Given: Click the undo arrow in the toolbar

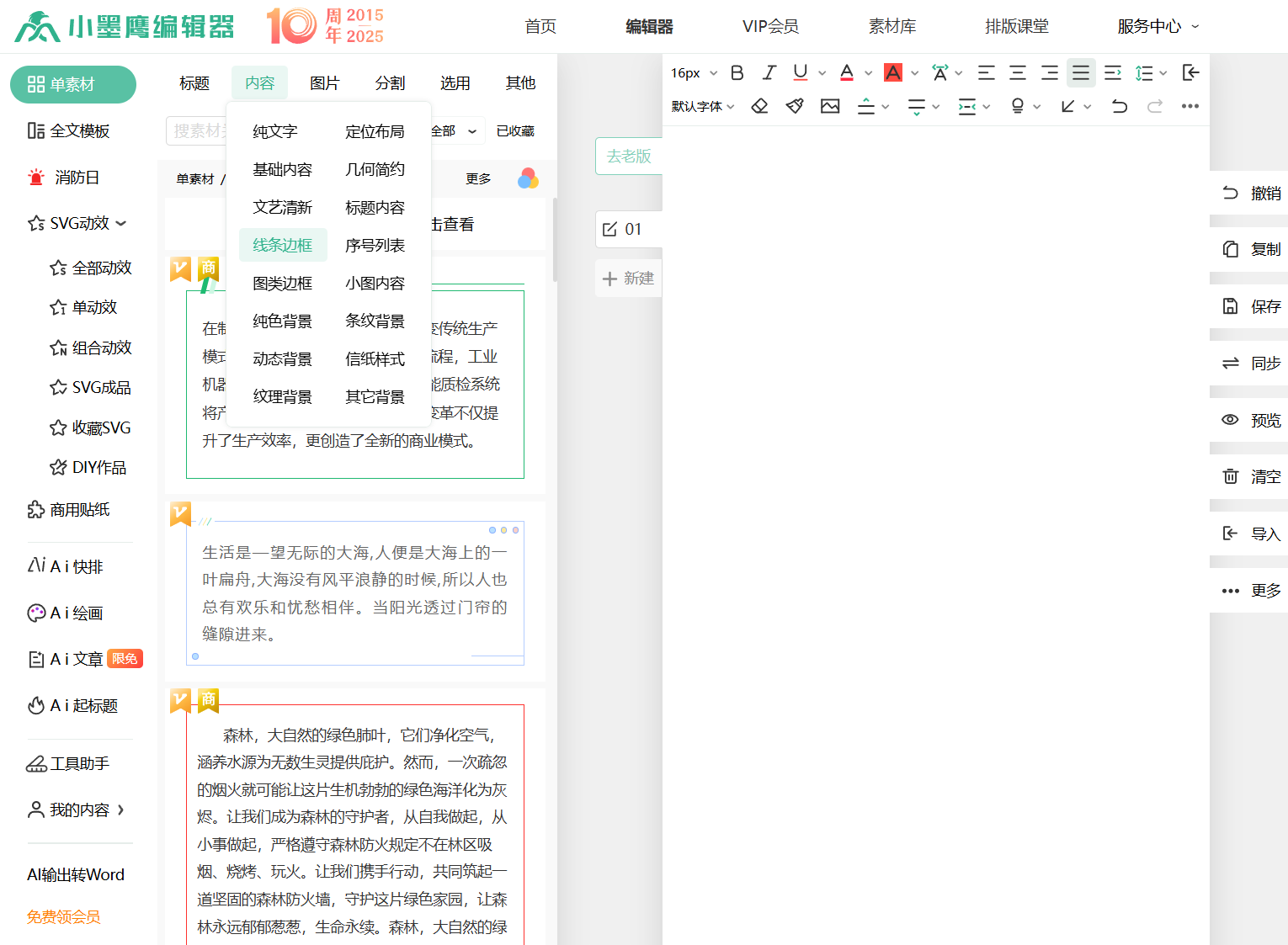Looking at the screenshot, I should [1119, 106].
